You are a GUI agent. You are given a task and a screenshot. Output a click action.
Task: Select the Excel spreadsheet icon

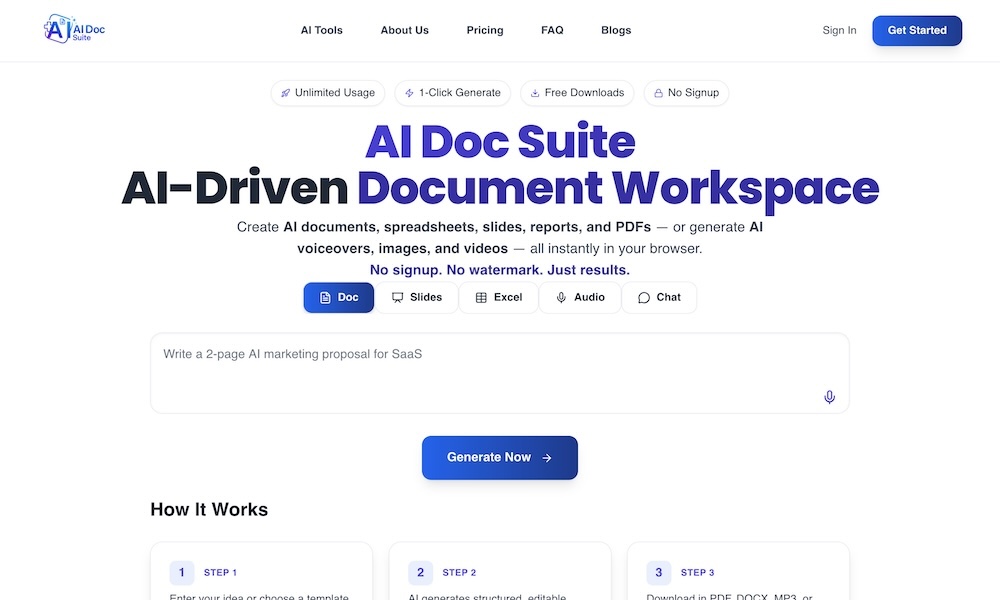click(x=482, y=297)
